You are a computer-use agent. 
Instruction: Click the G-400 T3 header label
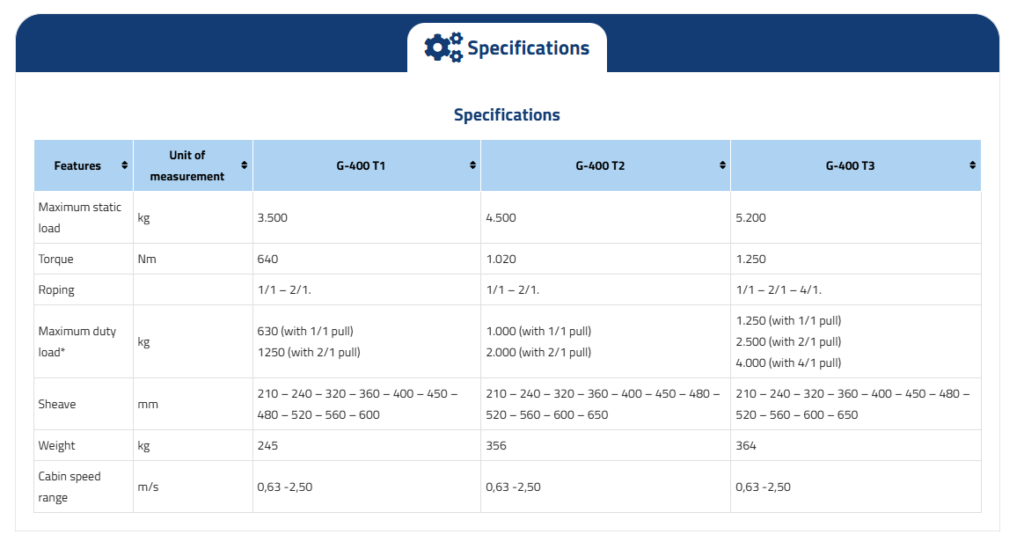pos(850,166)
